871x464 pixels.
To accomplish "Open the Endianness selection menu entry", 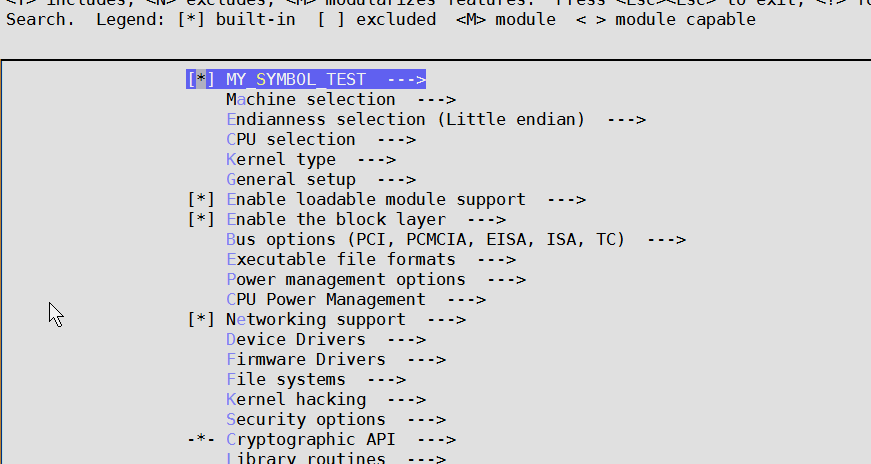I will pos(405,120).
